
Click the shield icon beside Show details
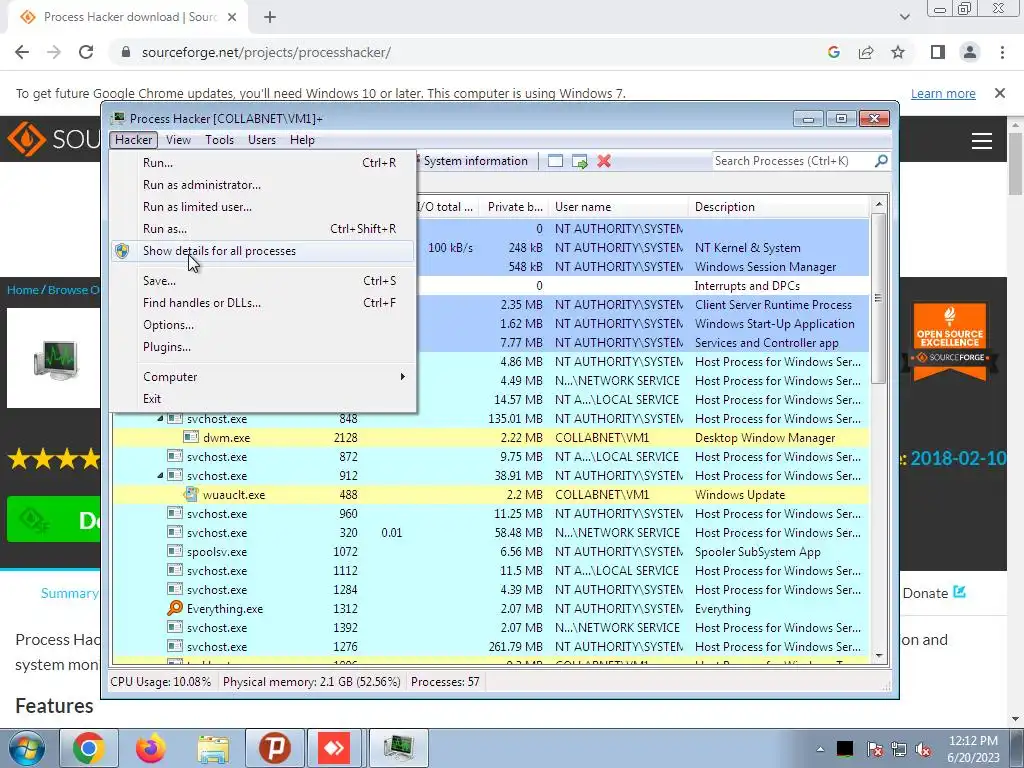coord(122,251)
